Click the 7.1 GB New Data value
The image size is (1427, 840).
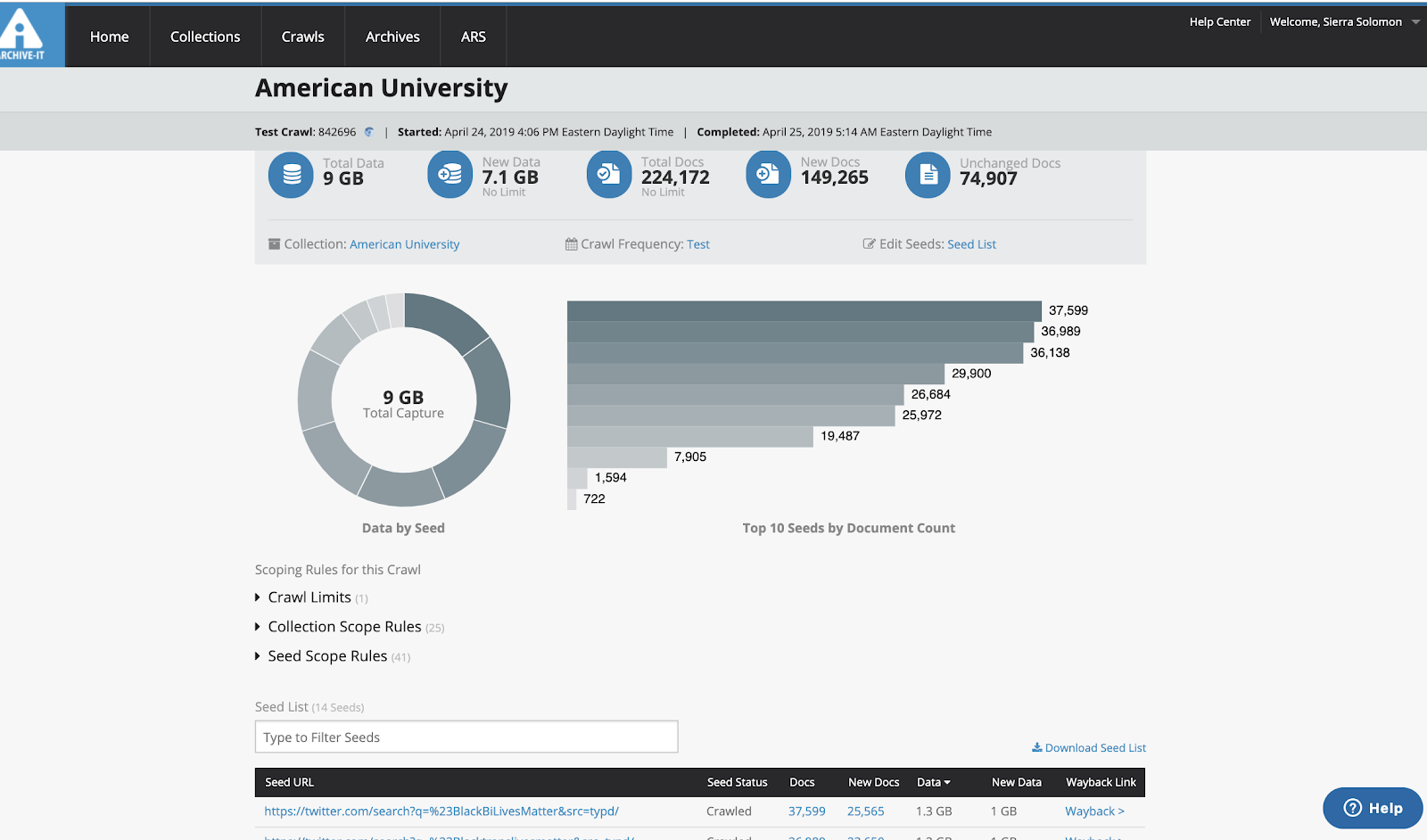pos(510,177)
